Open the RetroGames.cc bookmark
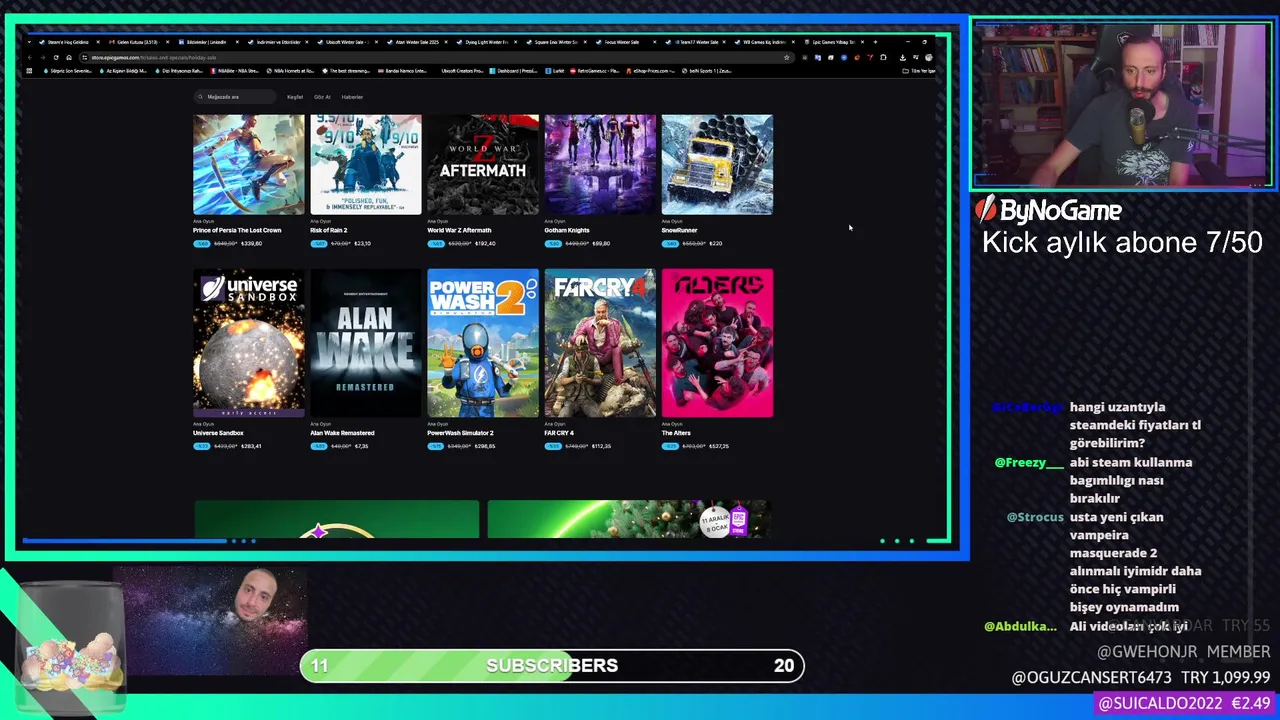 594,71
